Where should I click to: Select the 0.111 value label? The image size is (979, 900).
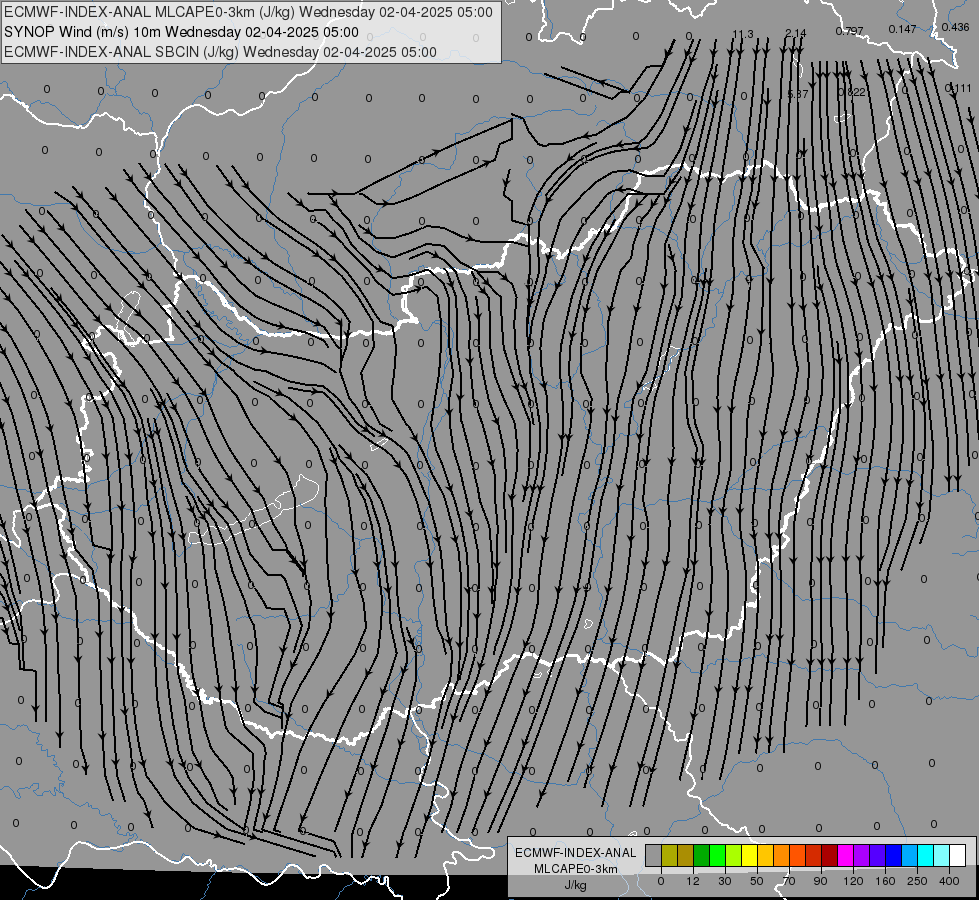pyautogui.click(x=958, y=88)
